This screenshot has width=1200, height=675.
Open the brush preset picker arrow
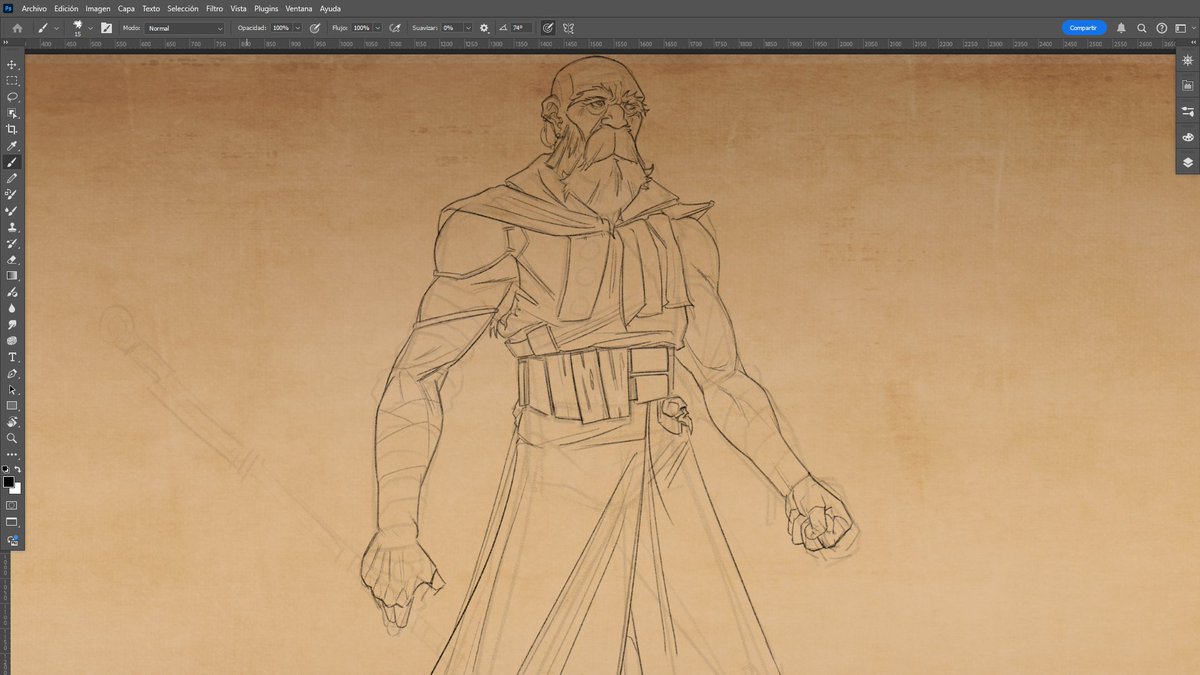coord(90,28)
